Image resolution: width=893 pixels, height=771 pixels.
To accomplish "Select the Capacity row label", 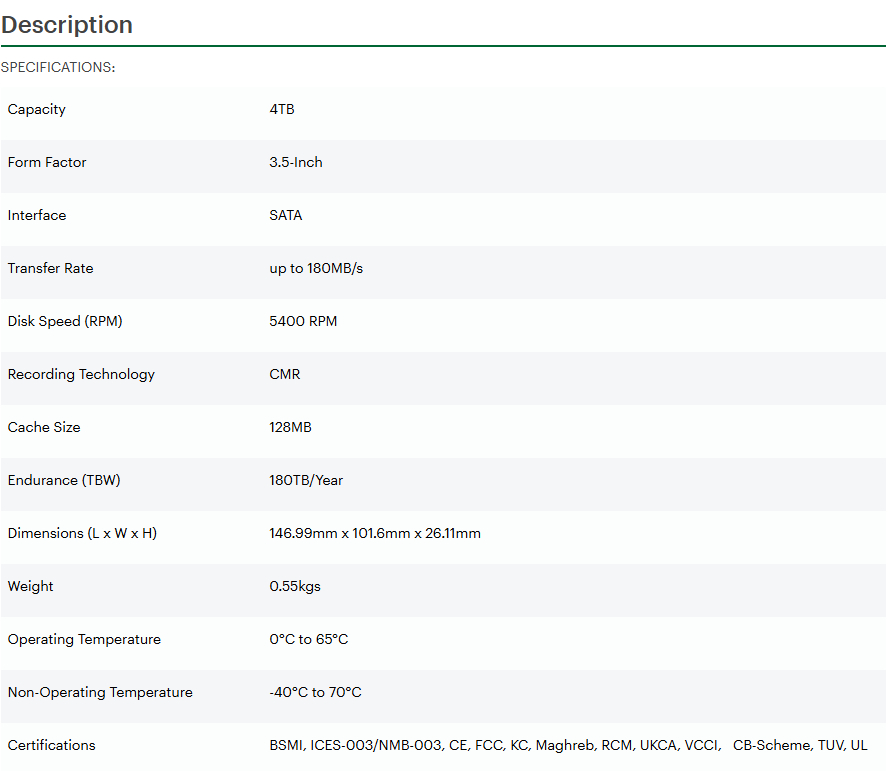I will pos(37,110).
